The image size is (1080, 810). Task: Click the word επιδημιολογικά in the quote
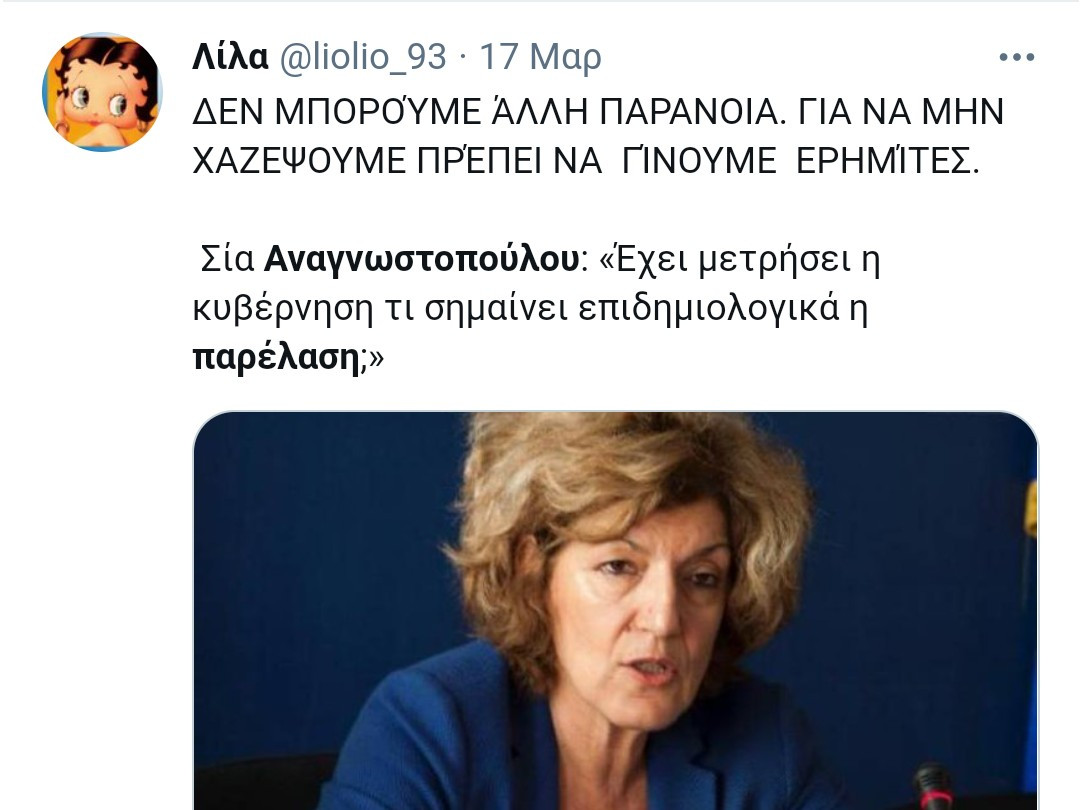point(709,309)
